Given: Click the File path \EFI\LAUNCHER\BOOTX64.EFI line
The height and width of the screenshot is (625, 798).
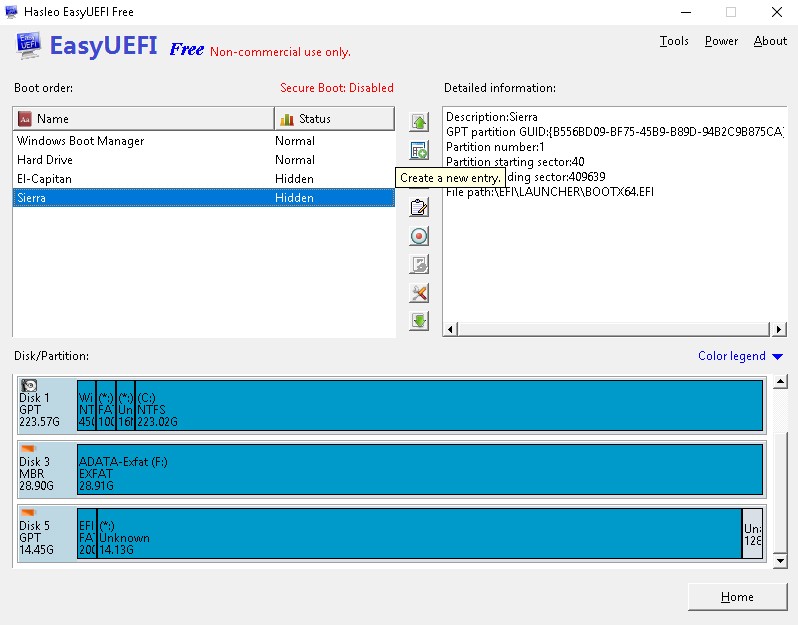Looking at the screenshot, I should (x=550, y=192).
